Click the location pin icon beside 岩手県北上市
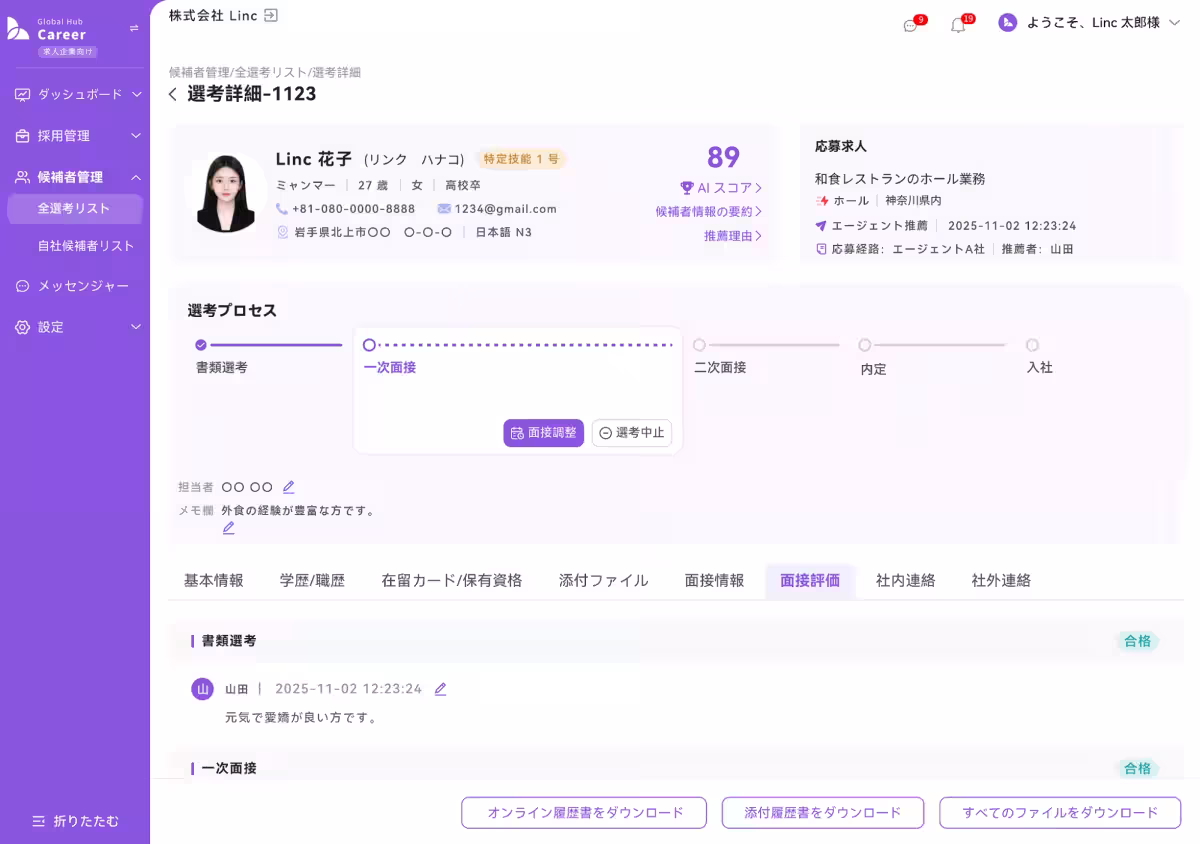Screen dimensions: 1200x844 click(x=283, y=232)
